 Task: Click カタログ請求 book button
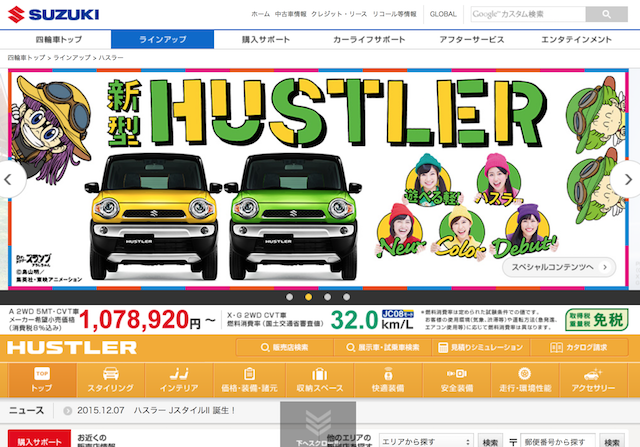coord(579,347)
